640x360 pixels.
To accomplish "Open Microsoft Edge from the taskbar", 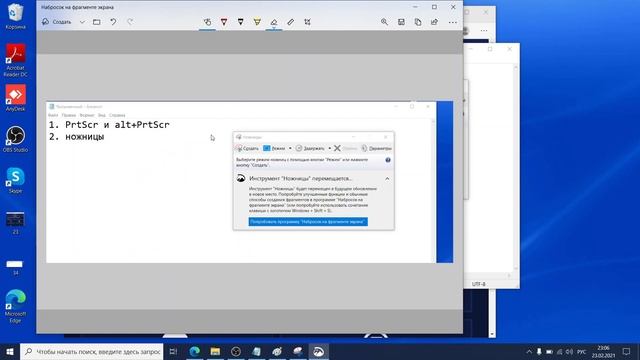I will tap(195, 351).
